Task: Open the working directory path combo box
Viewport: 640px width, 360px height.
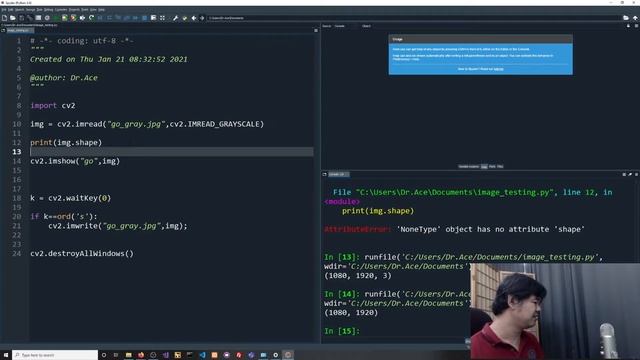Action: [x=414, y=18]
